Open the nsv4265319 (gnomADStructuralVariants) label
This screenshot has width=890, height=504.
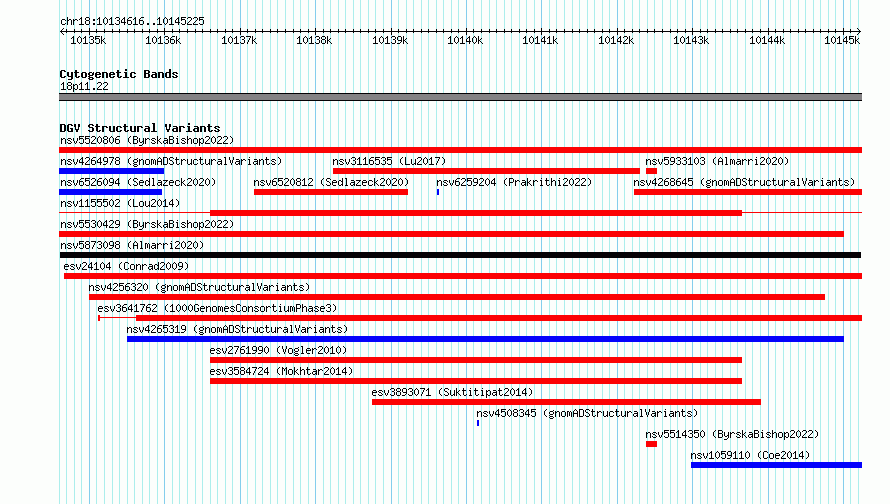point(237,329)
